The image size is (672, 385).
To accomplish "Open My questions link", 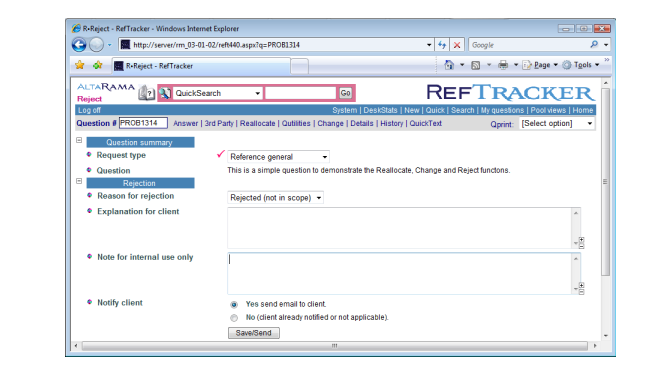I will [x=502, y=110].
